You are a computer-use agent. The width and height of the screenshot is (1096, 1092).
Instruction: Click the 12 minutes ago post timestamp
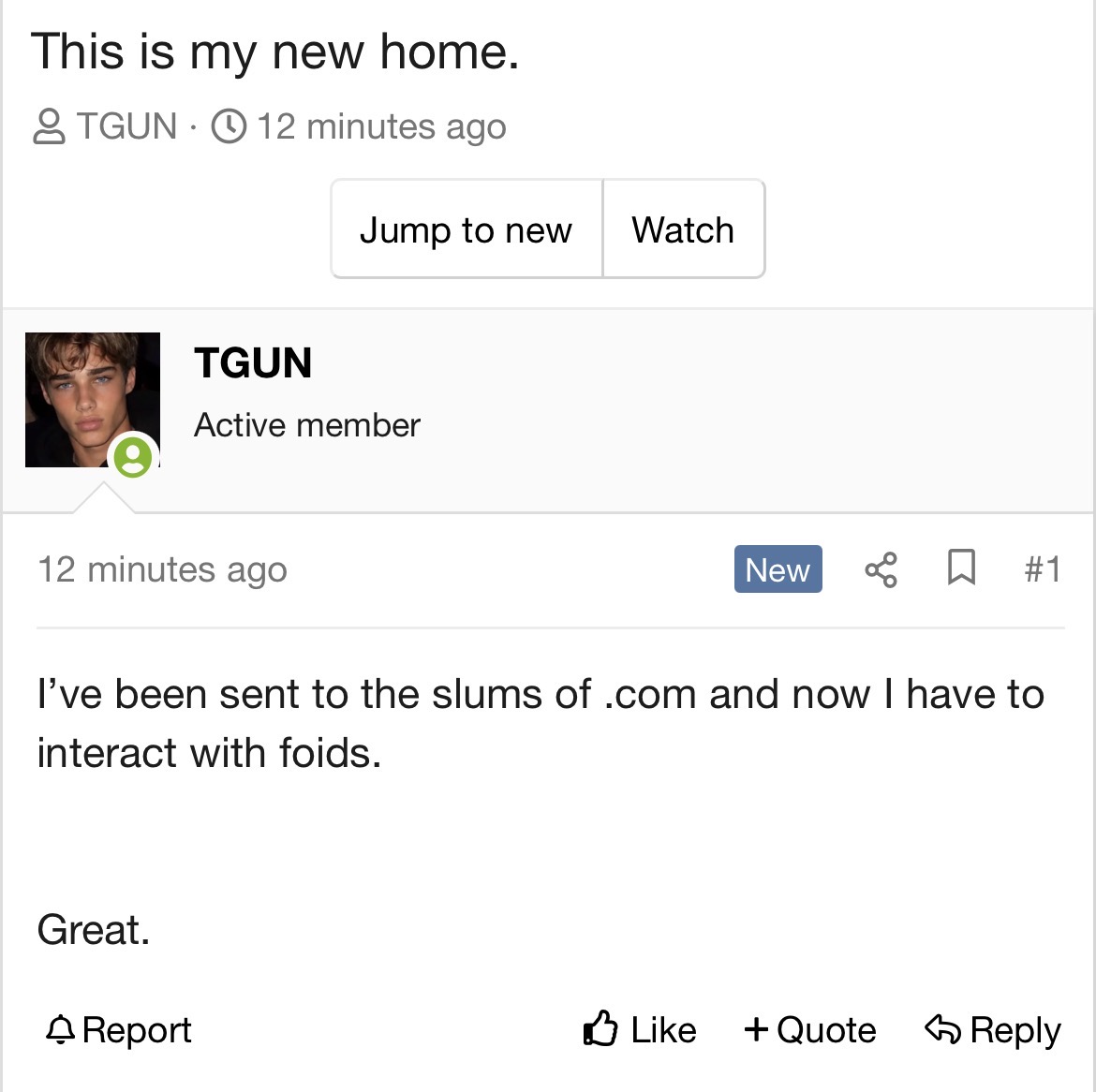[x=162, y=570]
